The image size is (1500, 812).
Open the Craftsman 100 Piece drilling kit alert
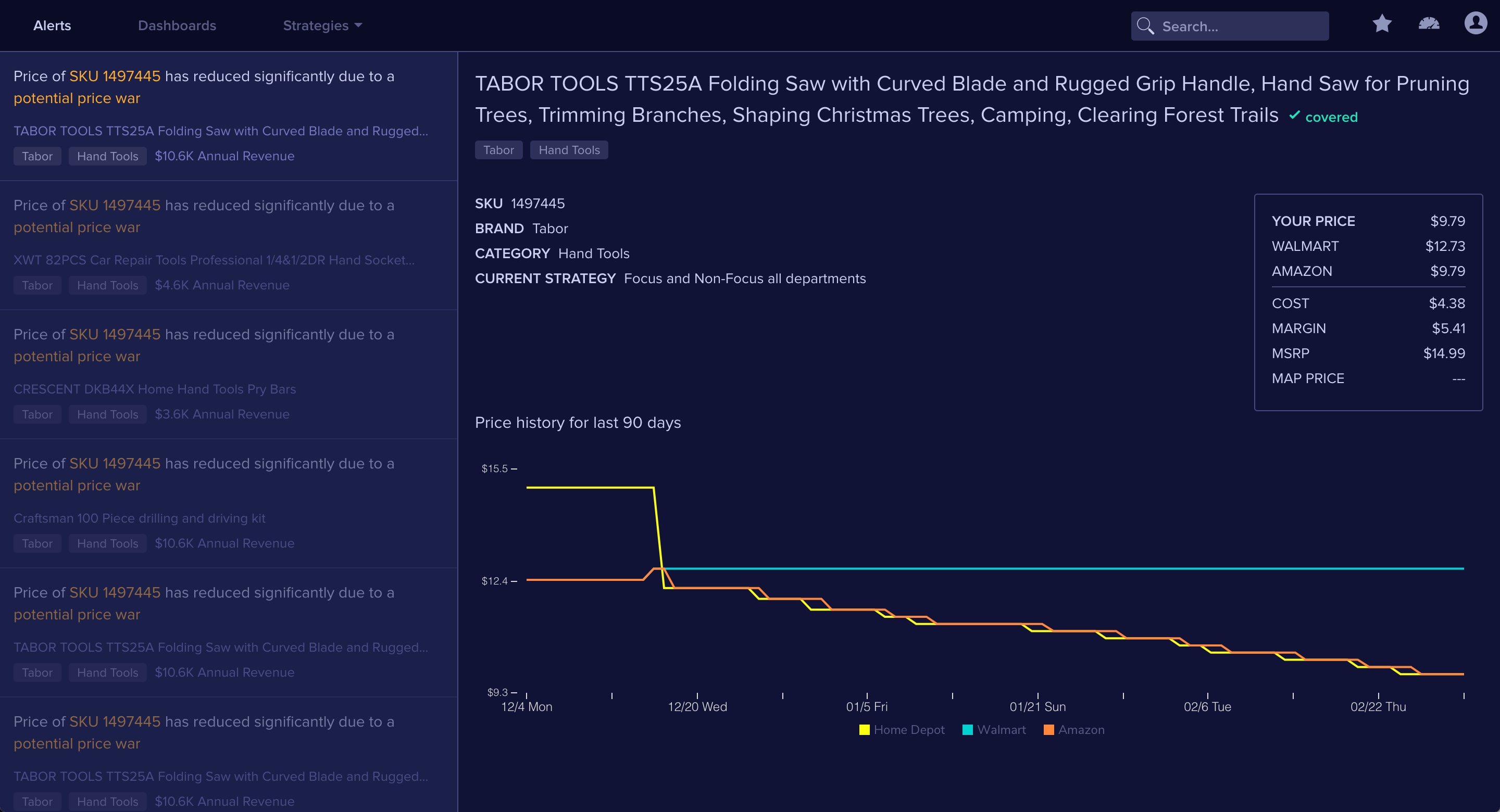(x=229, y=503)
